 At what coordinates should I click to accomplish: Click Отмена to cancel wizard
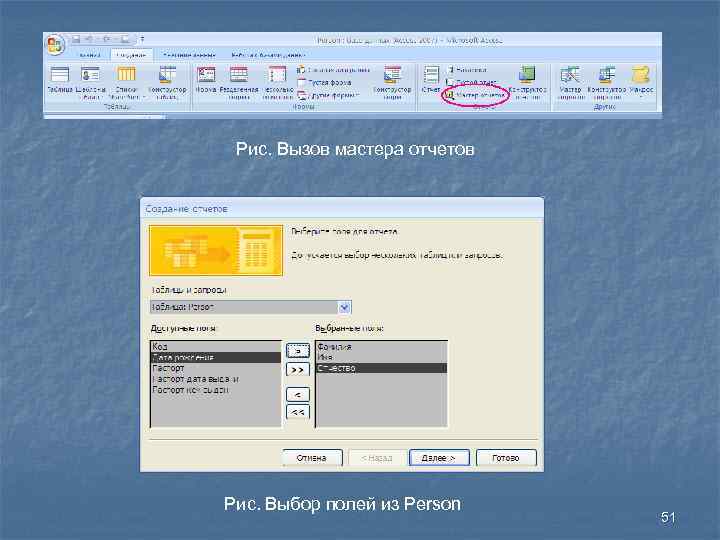tap(312, 458)
